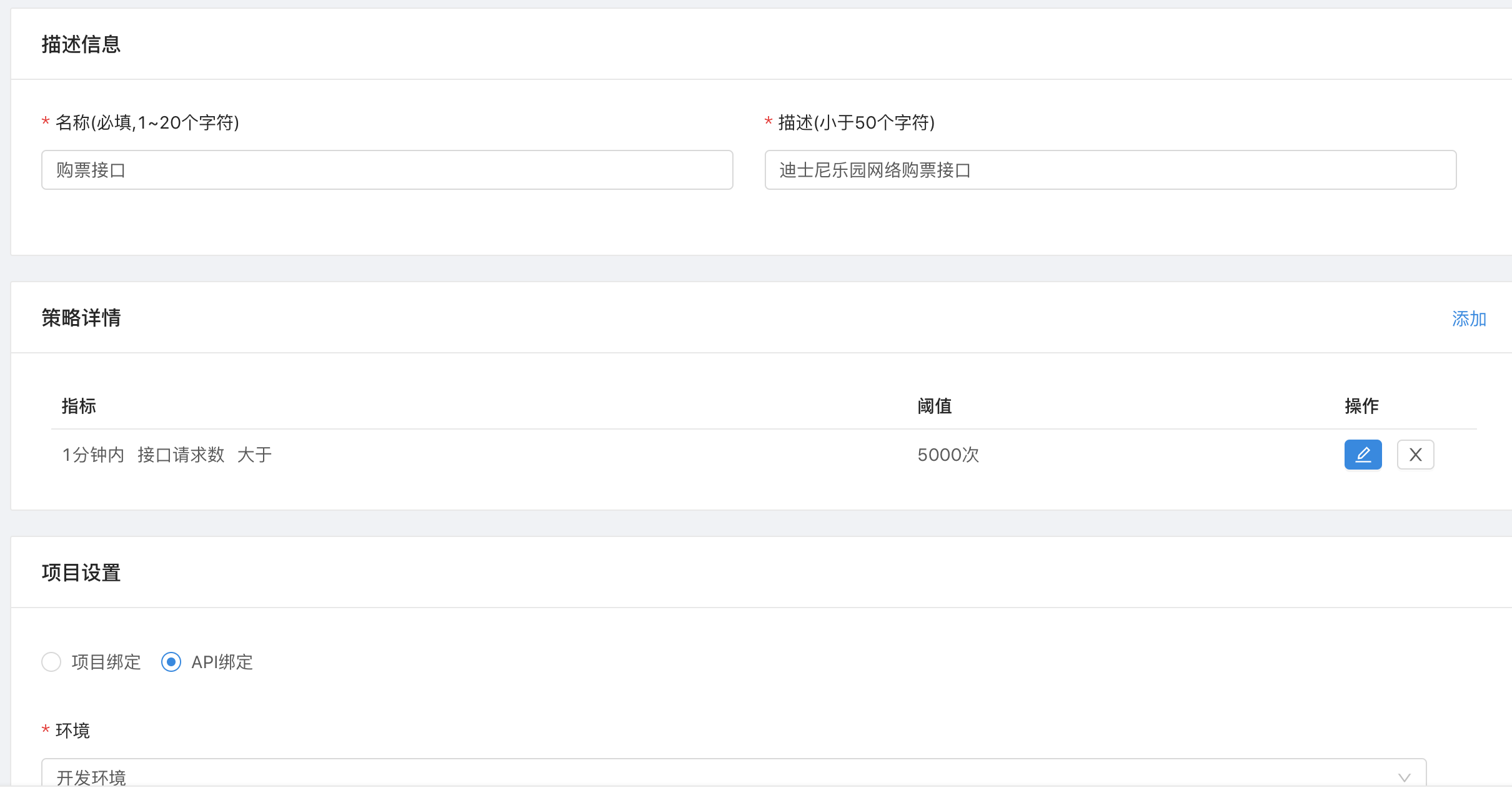Click the 指标 column header
This screenshot has height=788, width=1512.
(x=79, y=406)
